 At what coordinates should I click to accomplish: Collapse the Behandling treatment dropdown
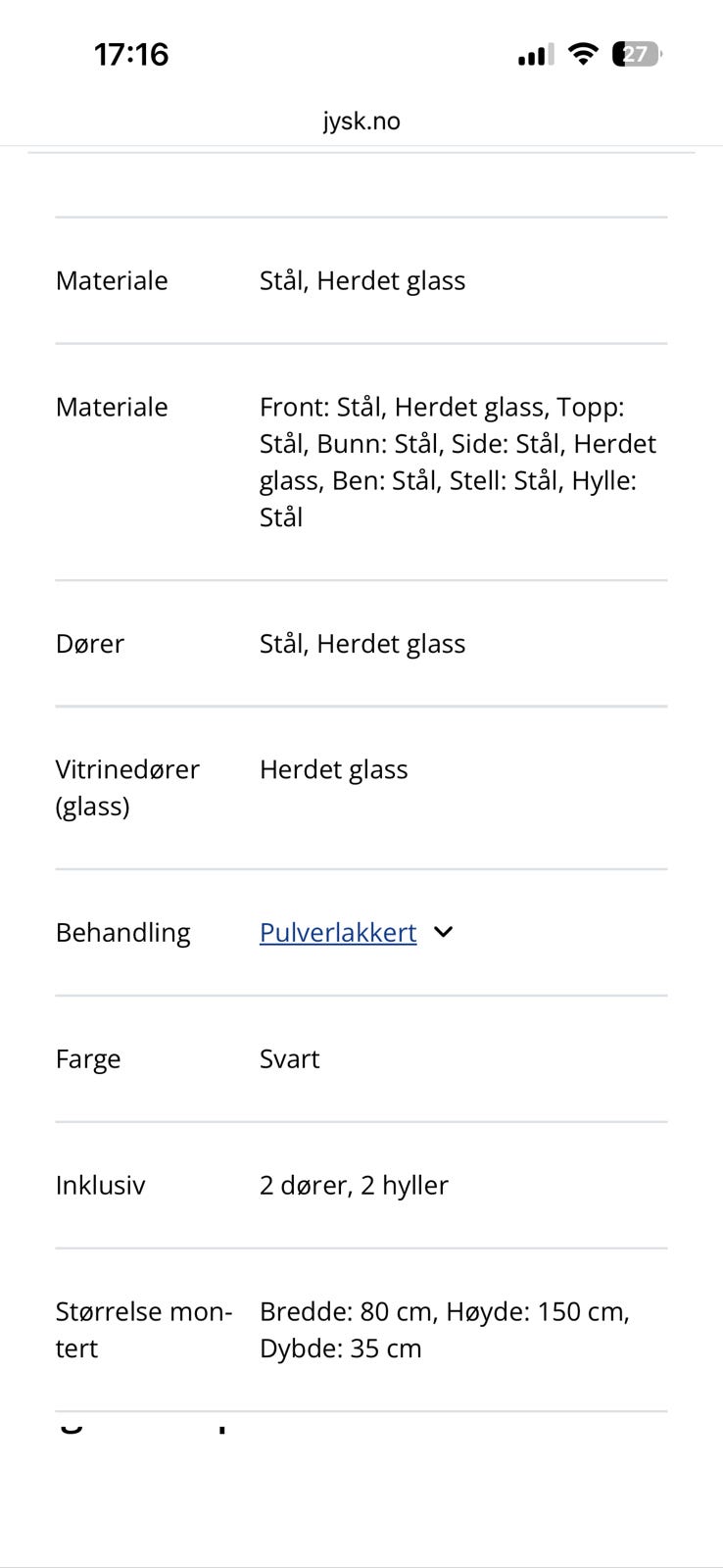coord(444,932)
